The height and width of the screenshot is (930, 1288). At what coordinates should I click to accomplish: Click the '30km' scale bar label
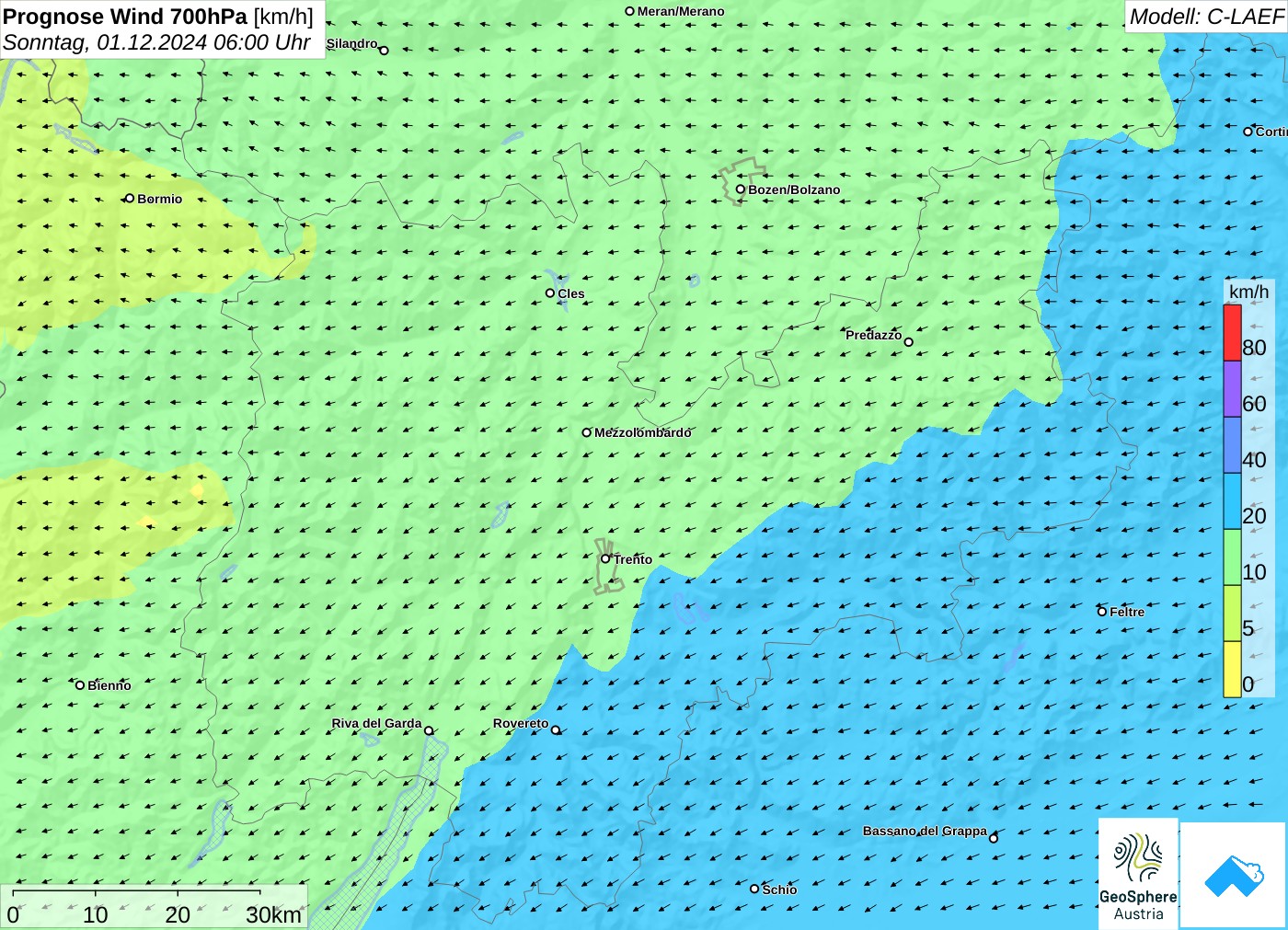(273, 914)
